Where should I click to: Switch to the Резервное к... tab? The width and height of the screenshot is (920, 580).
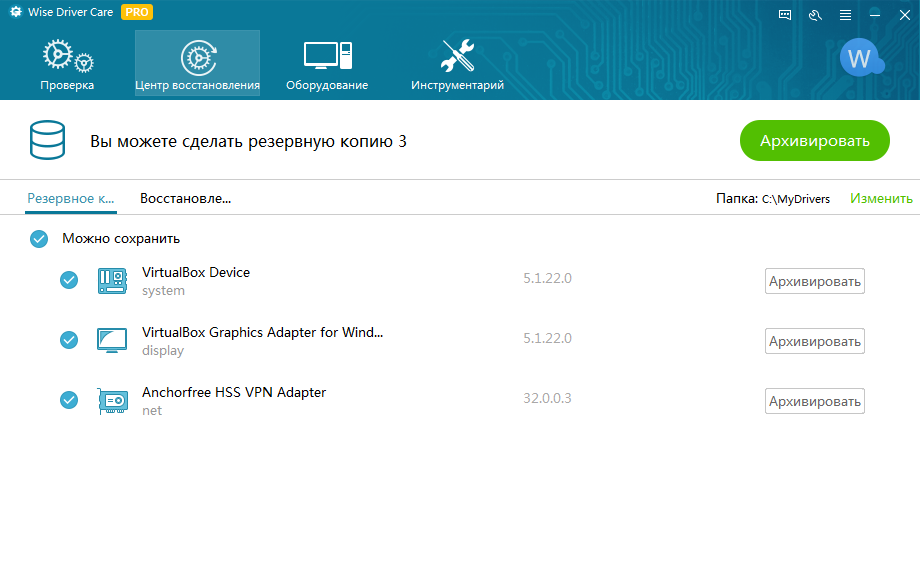[x=71, y=198]
